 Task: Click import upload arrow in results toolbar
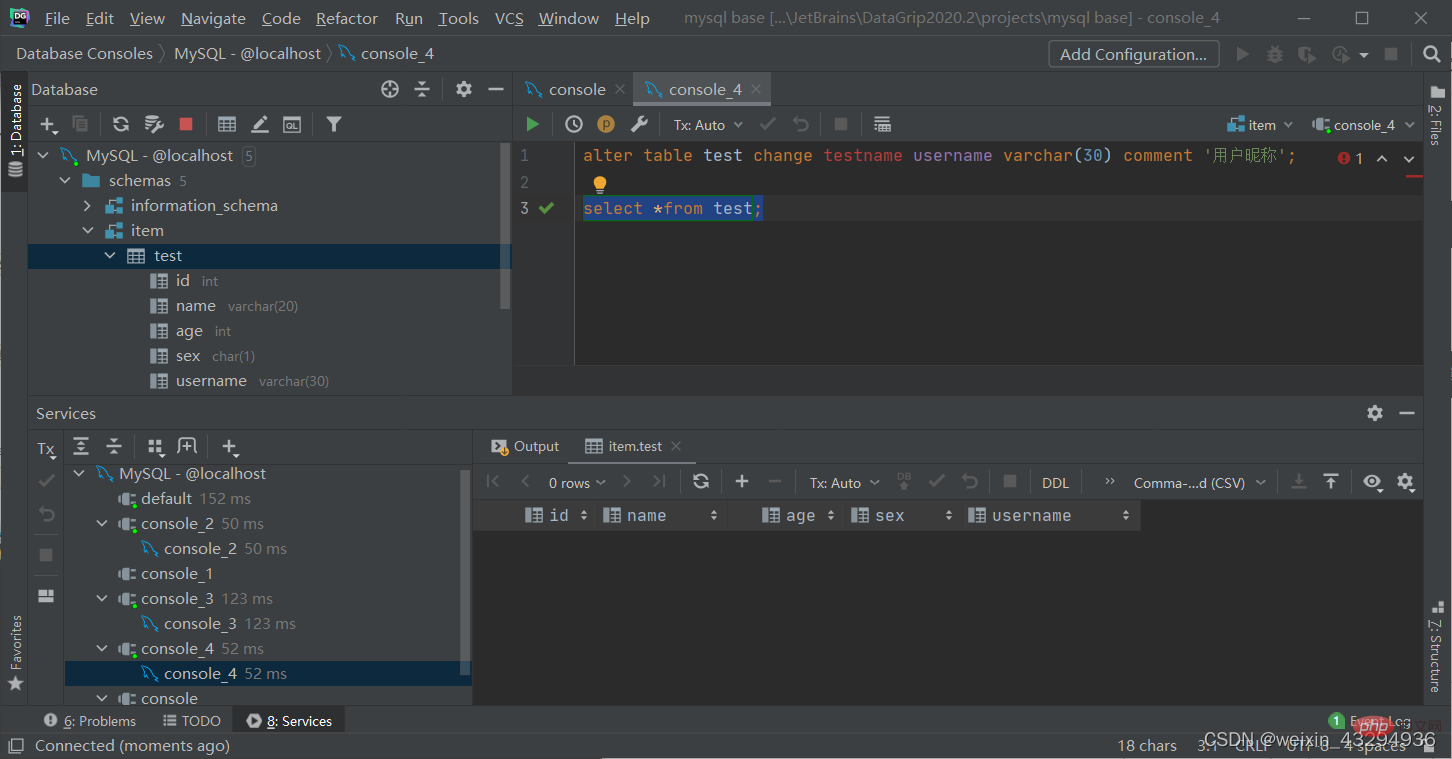pyautogui.click(x=1331, y=481)
